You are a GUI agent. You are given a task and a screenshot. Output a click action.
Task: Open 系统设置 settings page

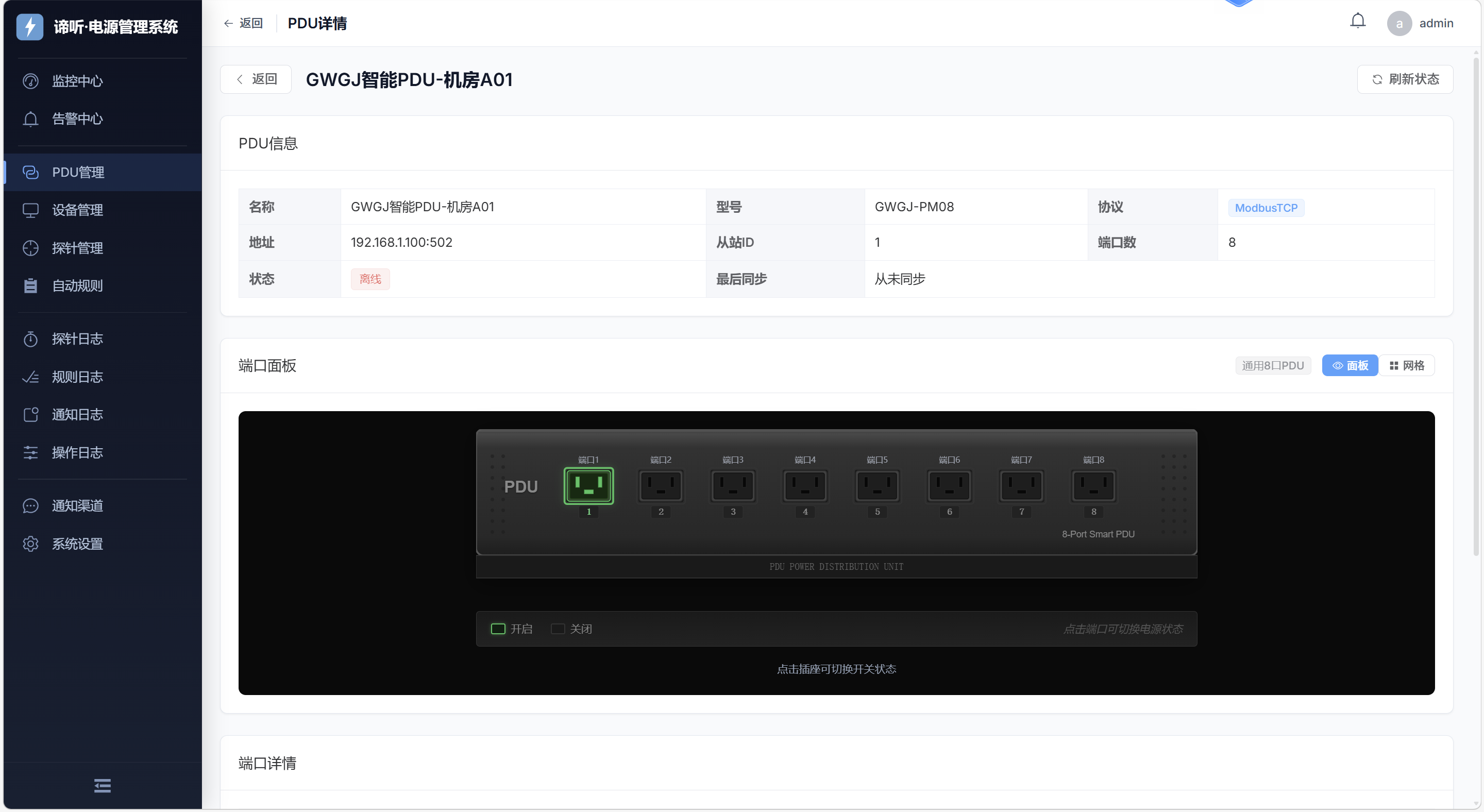point(77,544)
